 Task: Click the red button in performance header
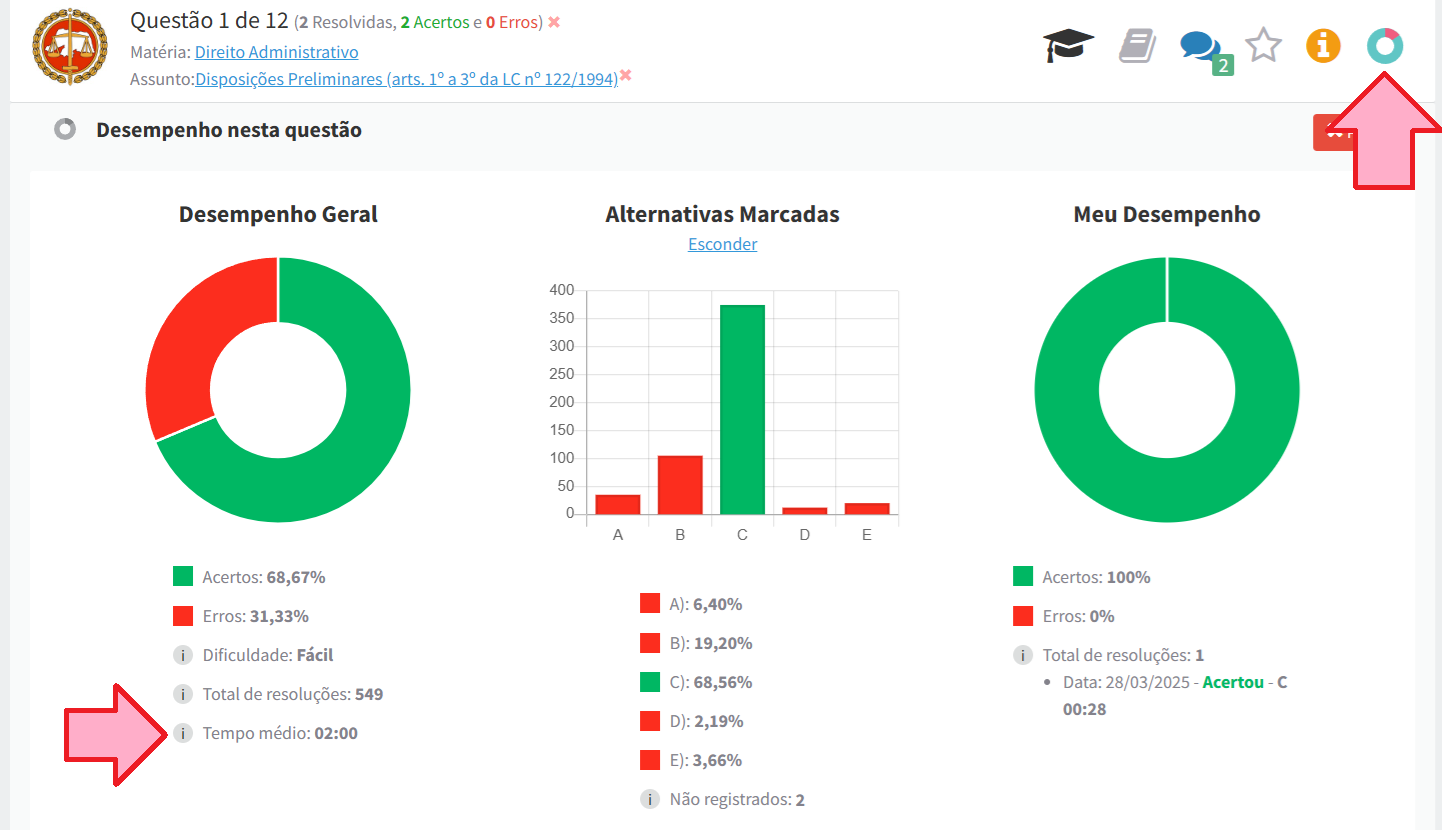1332,132
